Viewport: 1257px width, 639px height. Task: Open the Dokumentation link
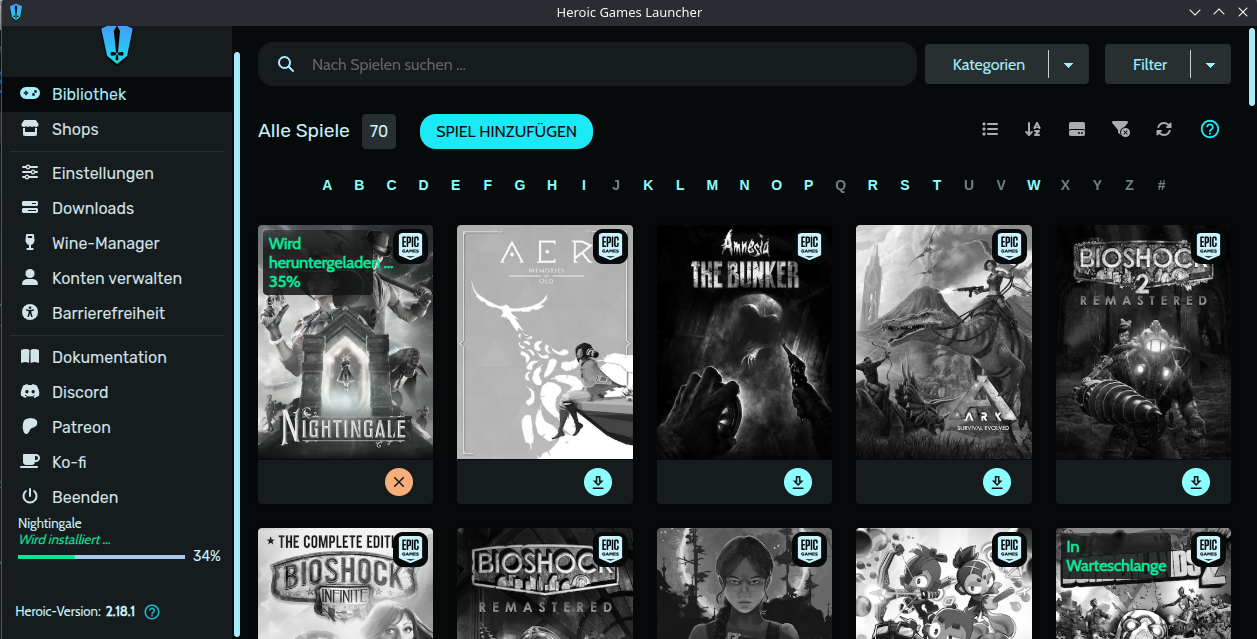coord(116,357)
